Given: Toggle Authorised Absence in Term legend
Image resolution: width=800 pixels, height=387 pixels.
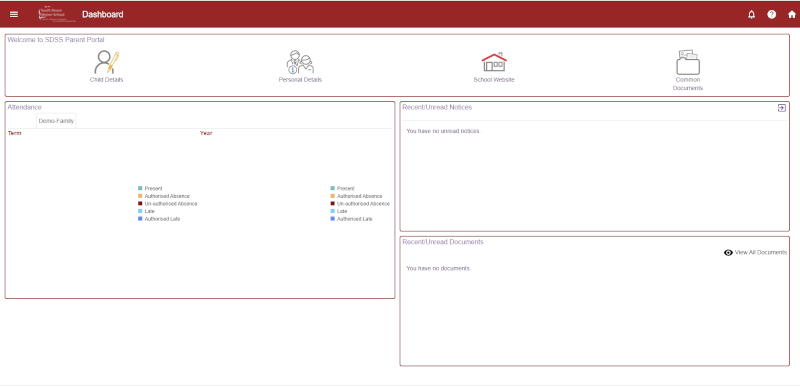Looking at the screenshot, I should [x=164, y=196].
